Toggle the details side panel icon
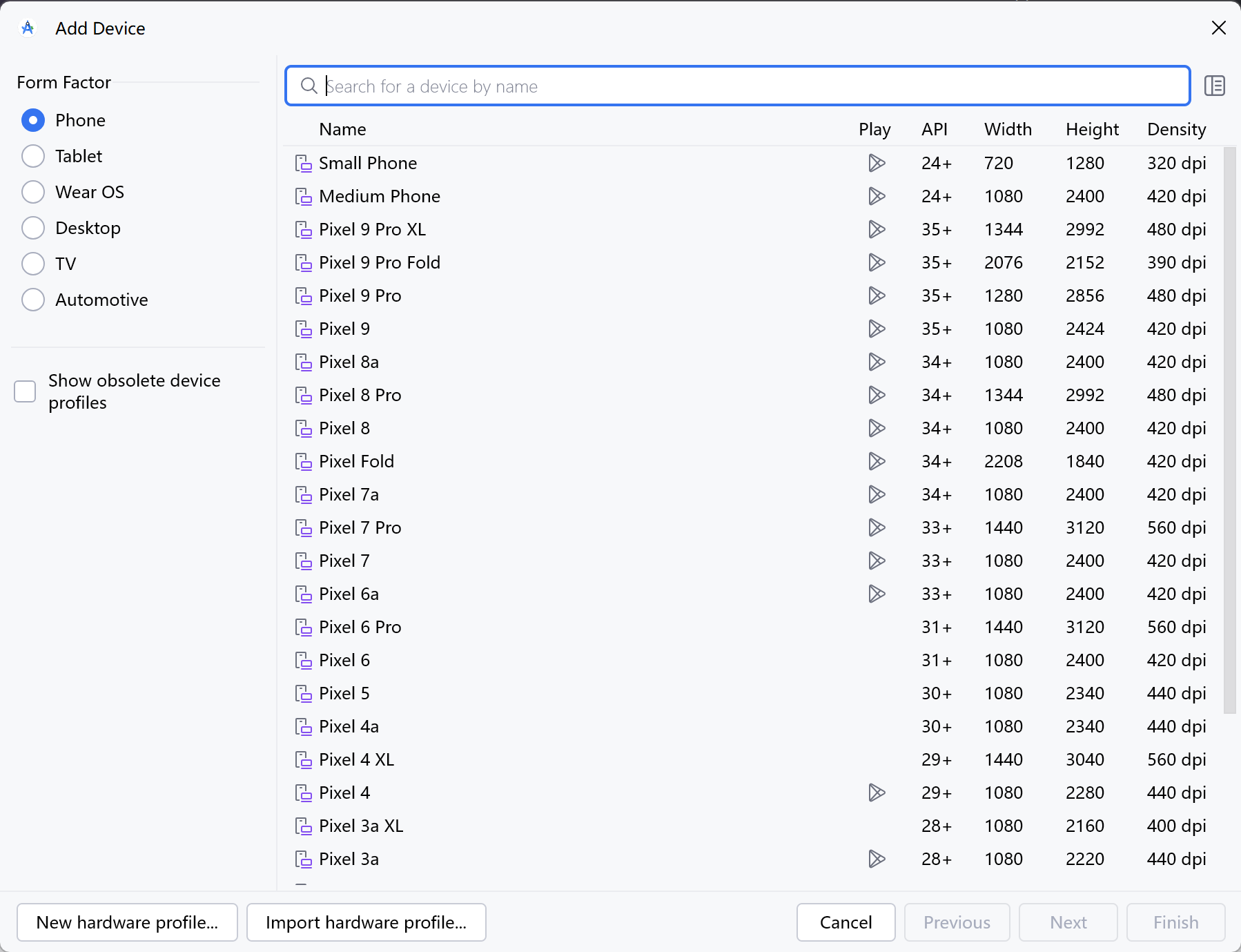This screenshot has width=1241, height=952. tap(1214, 86)
